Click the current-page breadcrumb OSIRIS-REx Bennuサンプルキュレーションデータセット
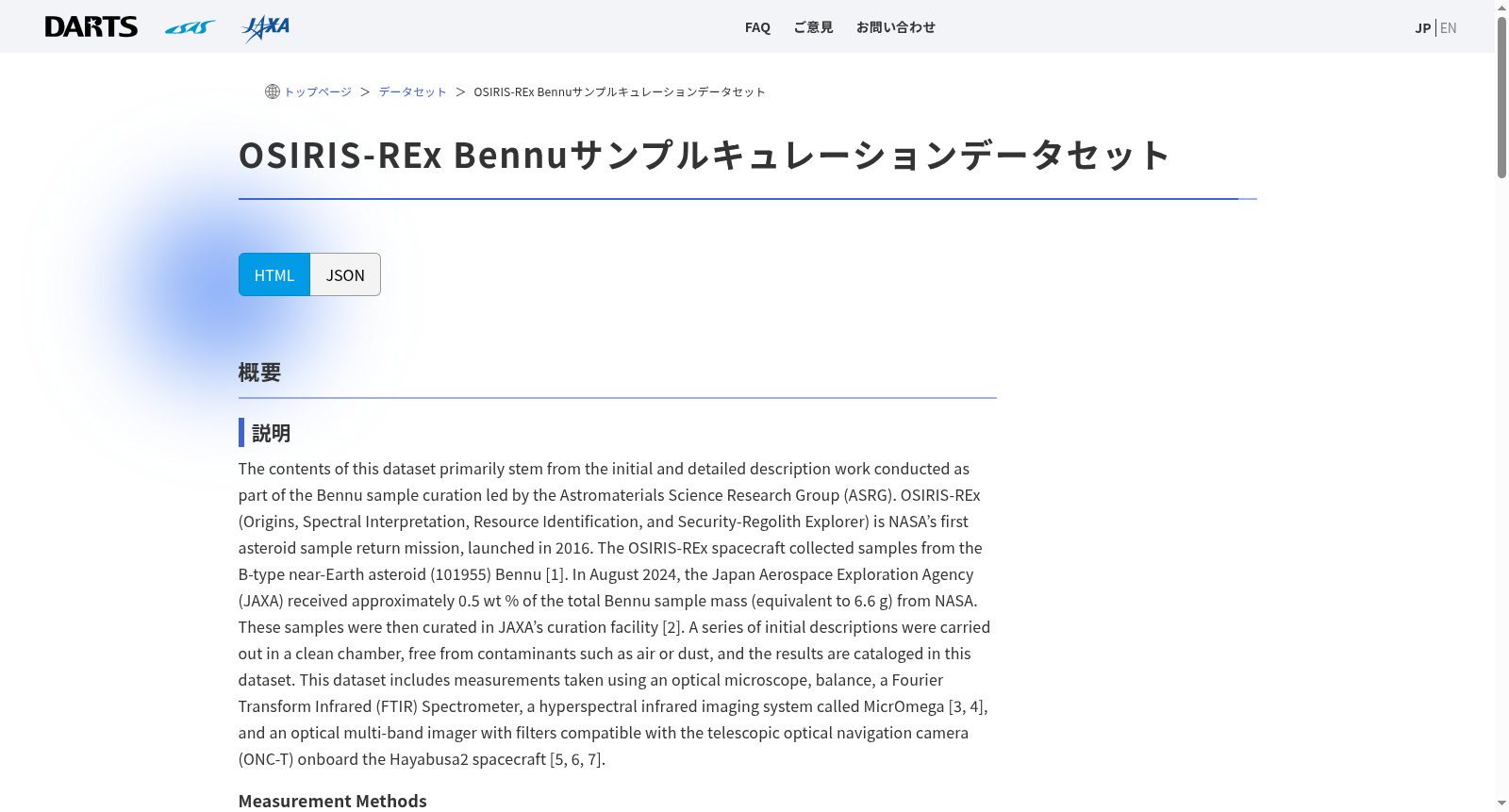1509x812 pixels. tap(620, 91)
